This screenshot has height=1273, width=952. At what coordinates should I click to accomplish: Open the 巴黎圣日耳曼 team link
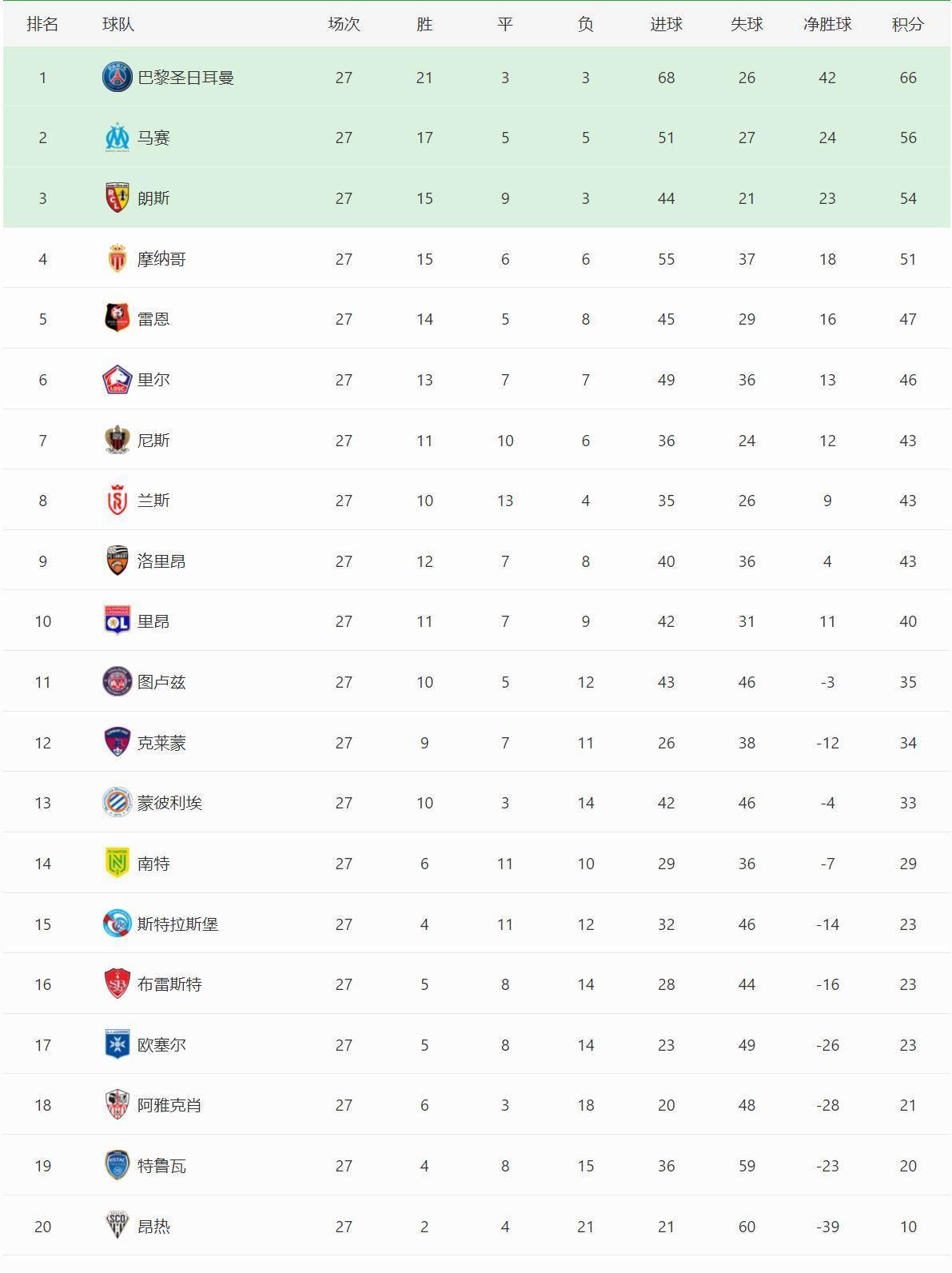pyautogui.click(x=185, y=78)
